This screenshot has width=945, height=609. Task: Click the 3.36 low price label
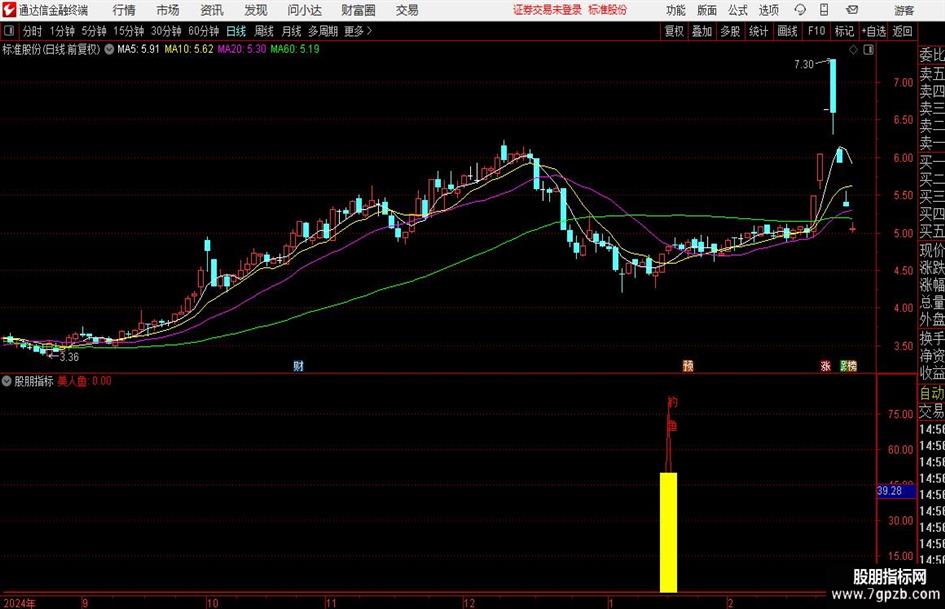click(69, 357)
